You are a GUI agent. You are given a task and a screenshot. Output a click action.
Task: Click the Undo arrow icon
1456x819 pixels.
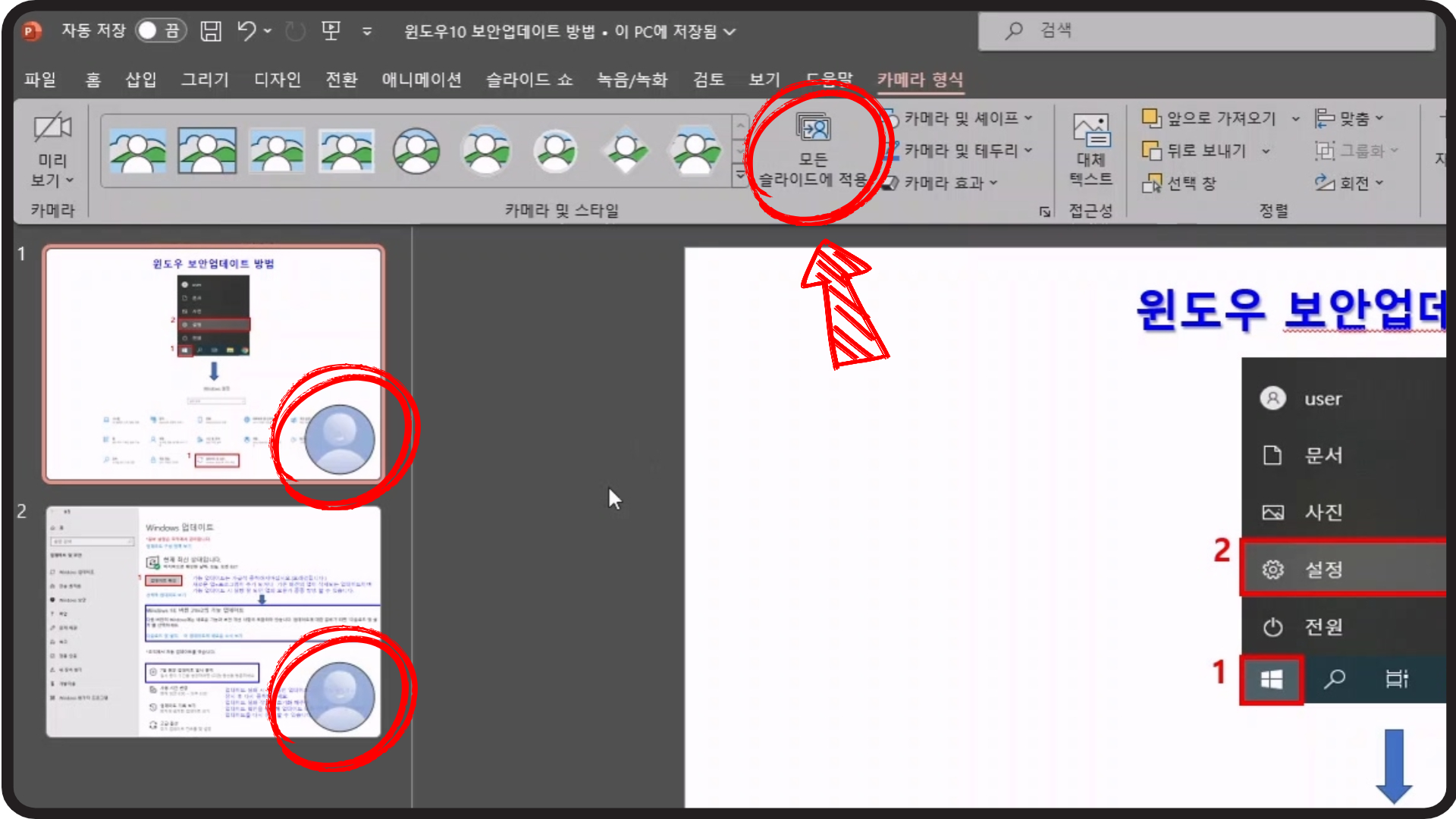246,31
